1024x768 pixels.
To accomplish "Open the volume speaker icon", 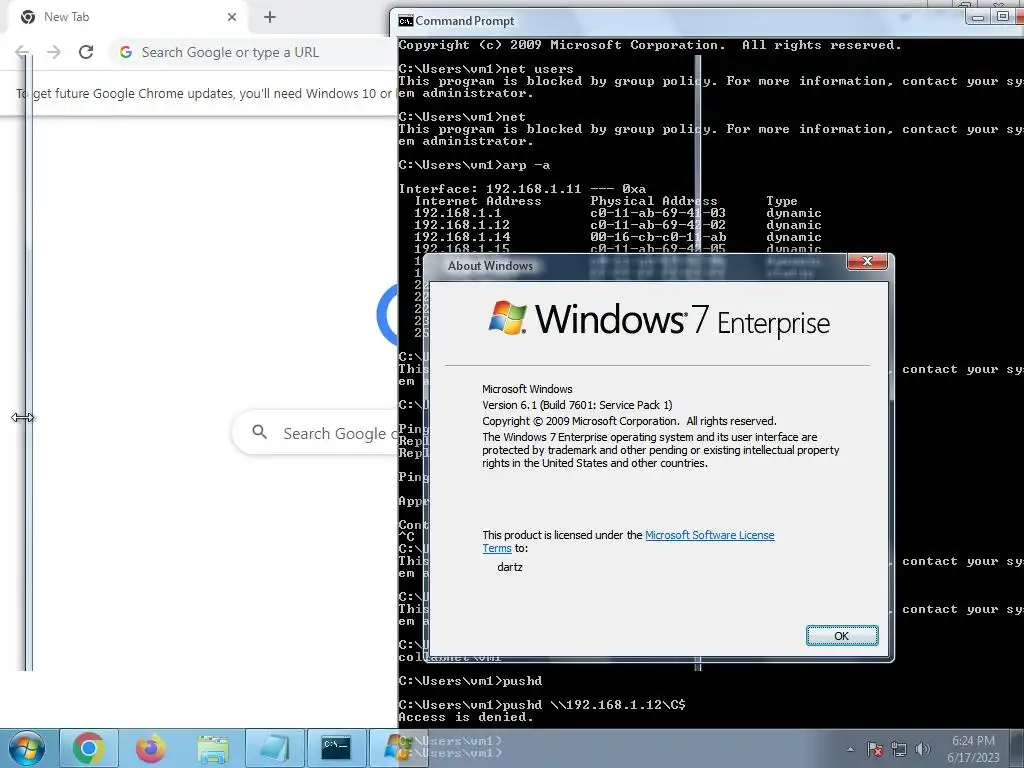I will point(923,749).
